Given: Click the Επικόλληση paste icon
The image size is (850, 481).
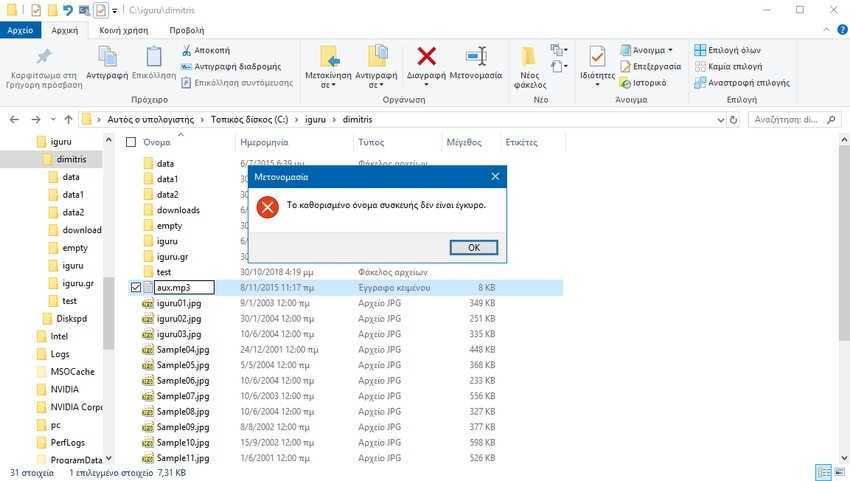Looking at the screenshot, I should 154,57.
